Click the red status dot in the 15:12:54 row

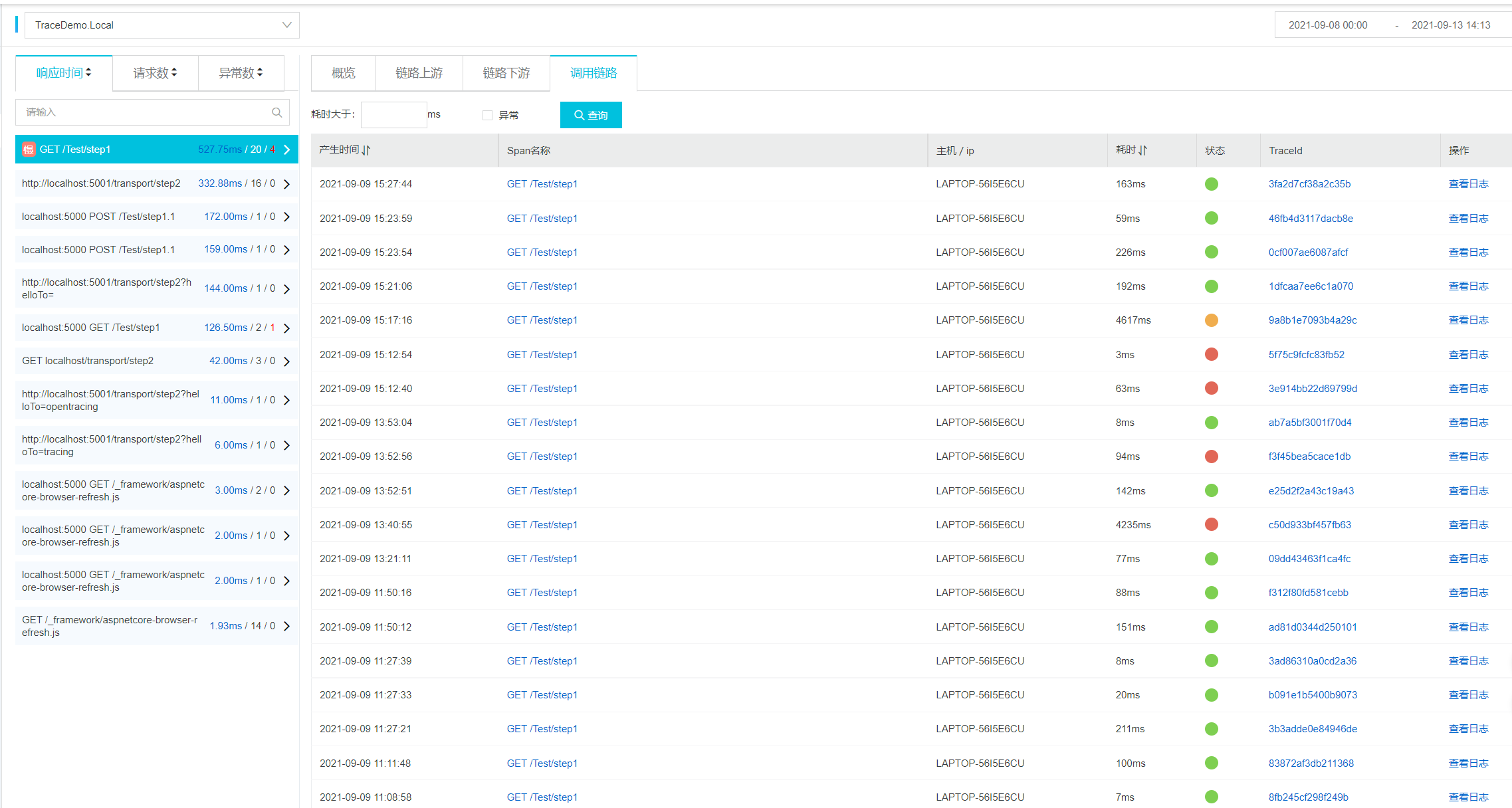tap(1211, 355)
